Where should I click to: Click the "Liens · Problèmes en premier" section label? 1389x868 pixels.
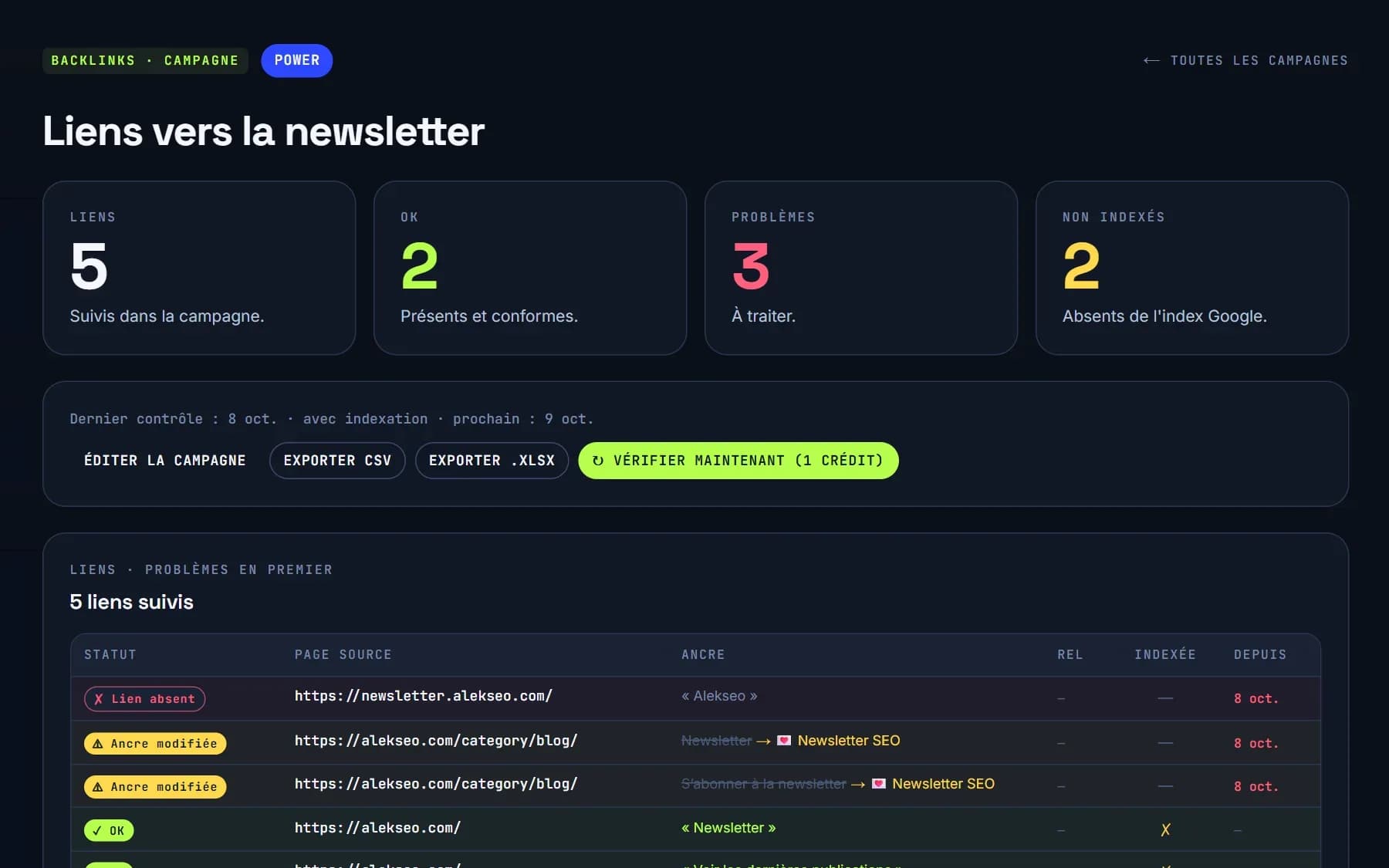[x=201, y=569]
